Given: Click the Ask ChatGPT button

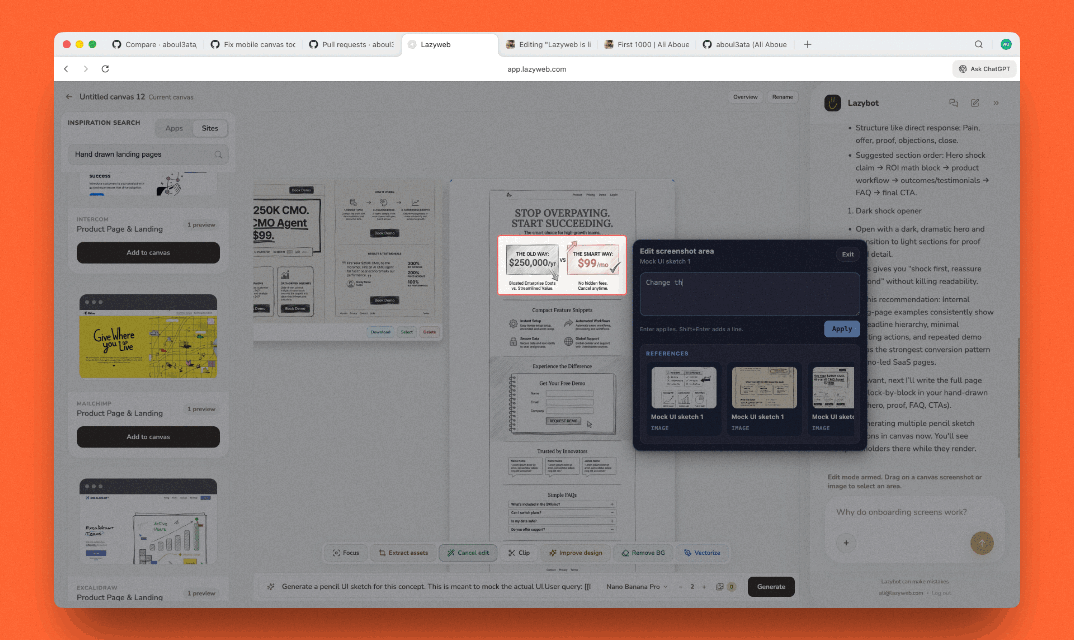Looking at the screenshot, I should pos(984,69).
